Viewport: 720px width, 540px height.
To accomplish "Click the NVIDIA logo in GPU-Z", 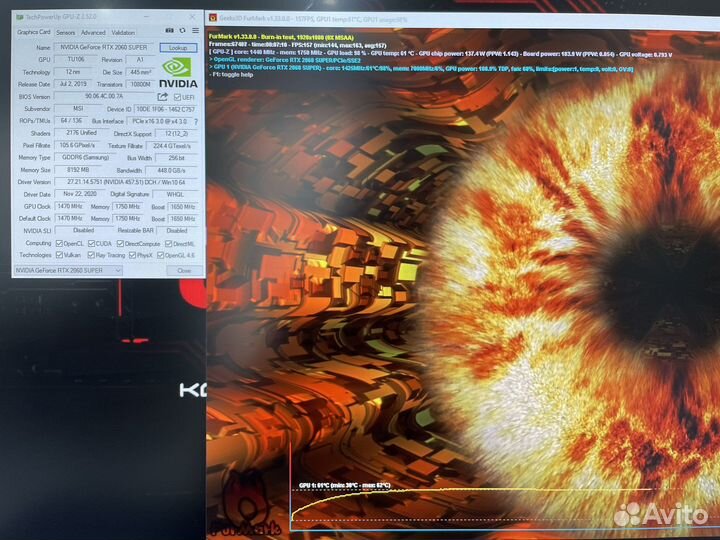I will pyautogui.click(x=178, y=73).
